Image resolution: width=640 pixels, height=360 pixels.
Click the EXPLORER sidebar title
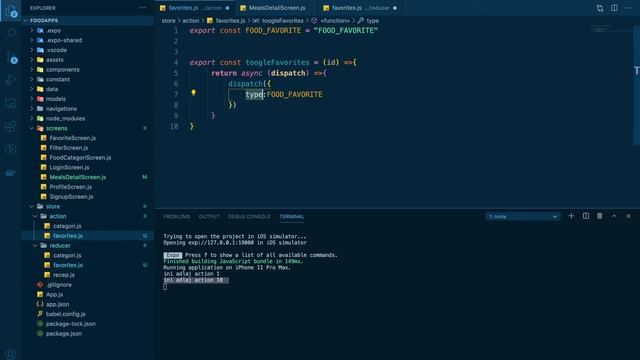coord(43,8)
